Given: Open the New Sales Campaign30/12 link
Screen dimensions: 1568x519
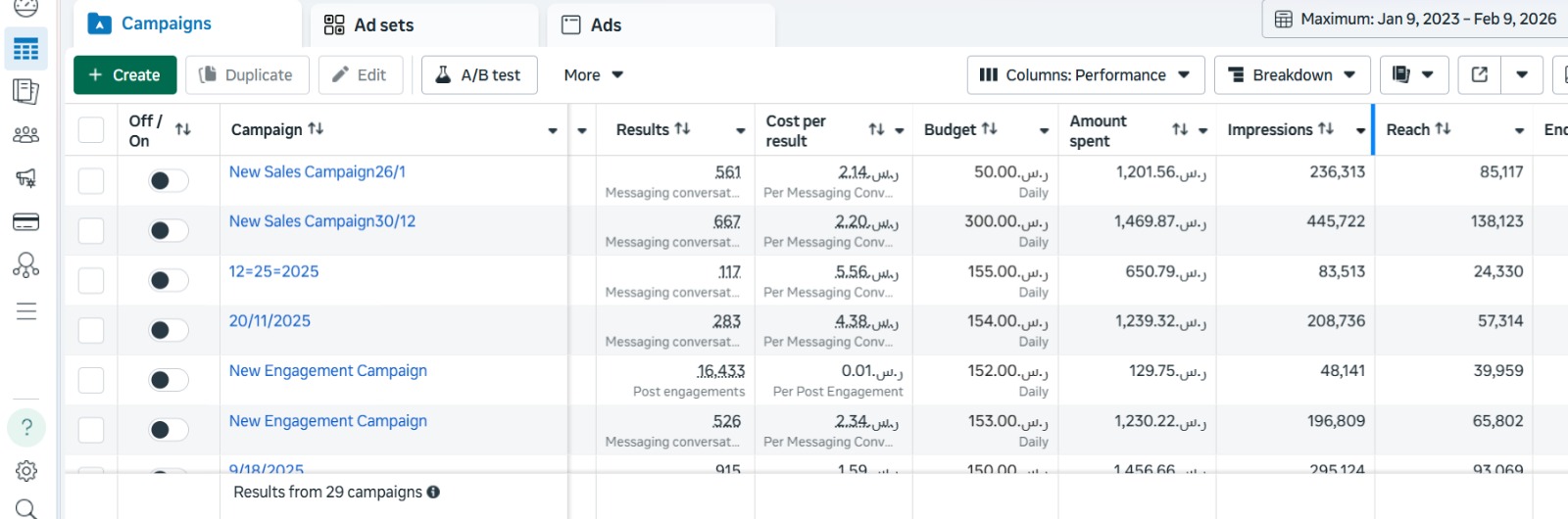Looking at the screenshot, I should [321, 221].
